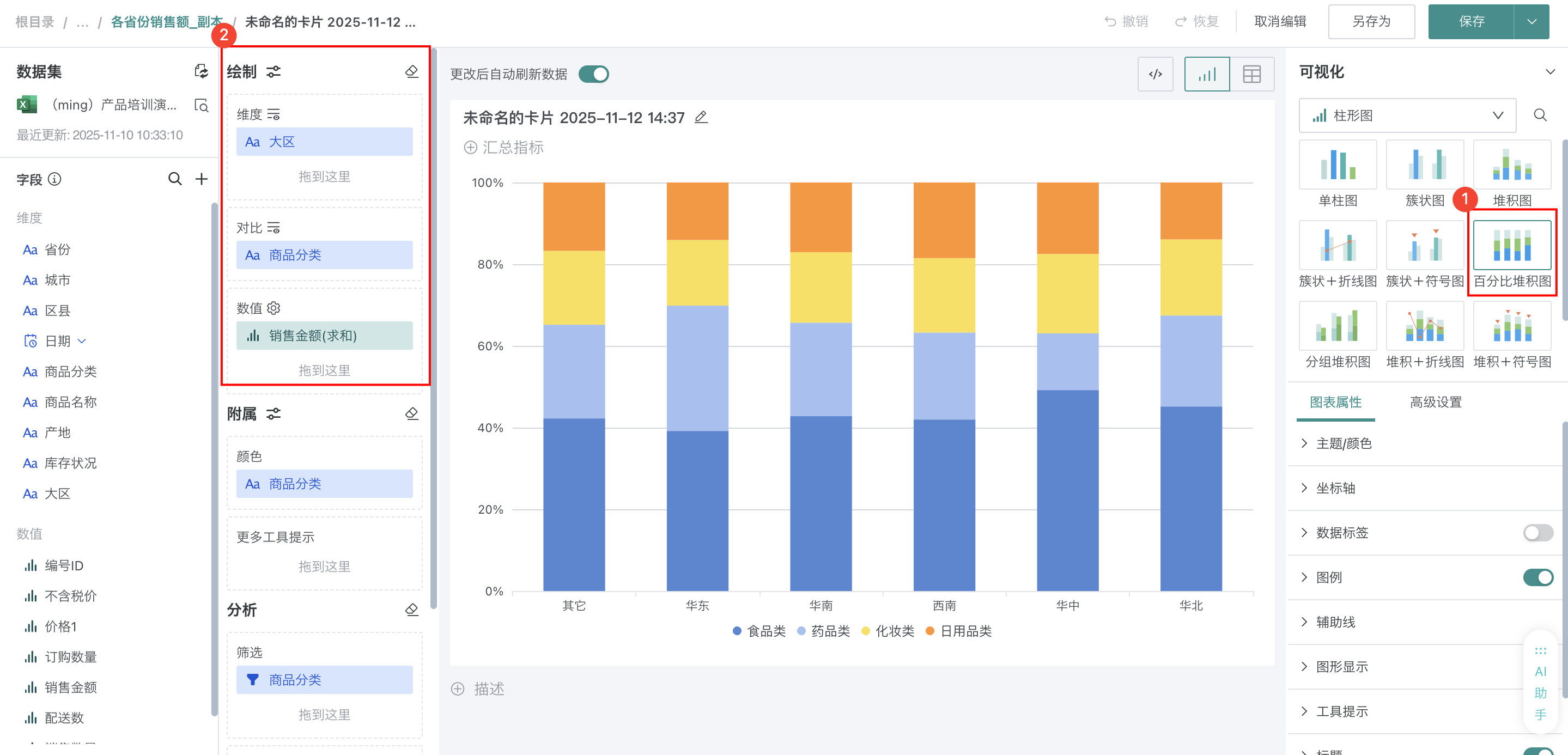Expand the 主题/颜色 section
Viewport: 1568px width, 755px height.
coord(1344,443)
